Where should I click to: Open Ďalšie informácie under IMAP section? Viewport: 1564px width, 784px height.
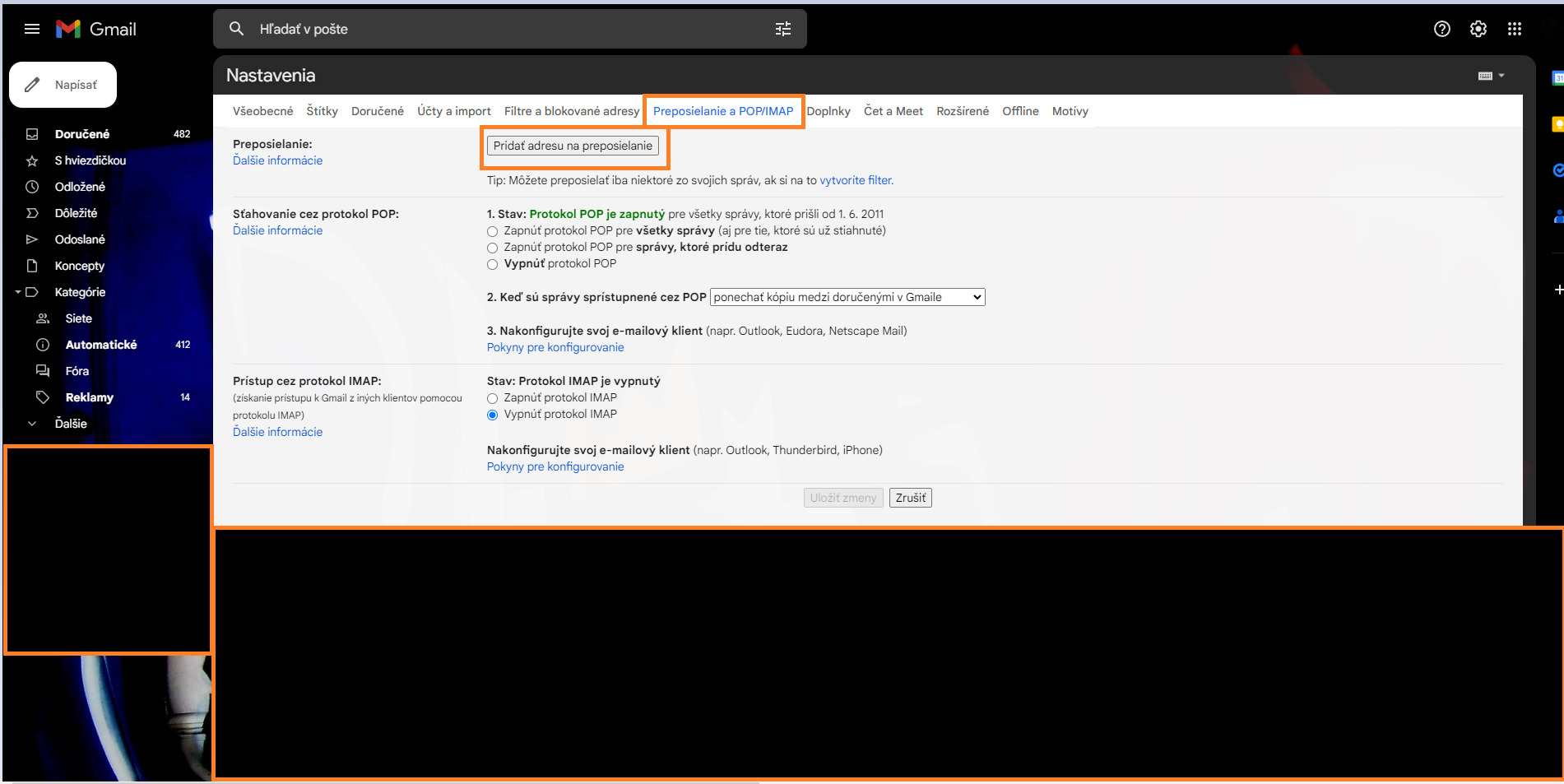pos(277,432)
